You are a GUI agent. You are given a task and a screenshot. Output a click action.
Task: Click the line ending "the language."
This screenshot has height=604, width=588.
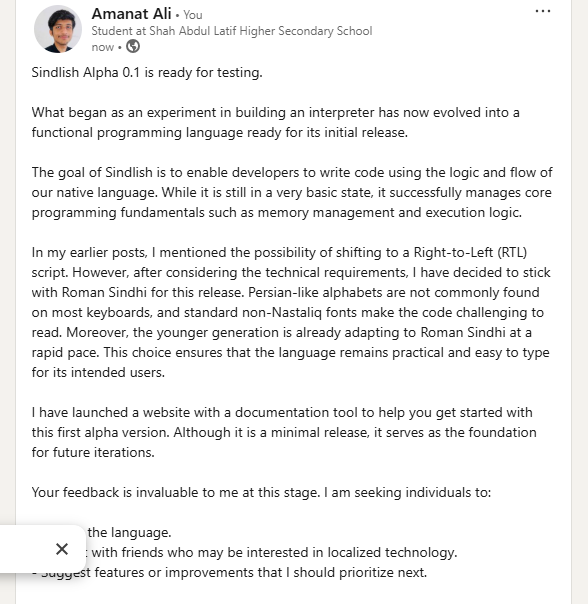point(129,532)
